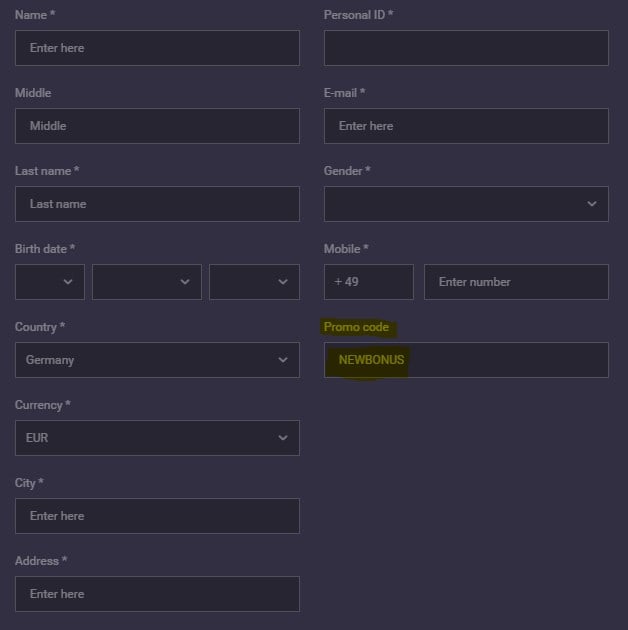The image size is (628, 630).
Task: Open the middle Birth date dropdown
Action: (x=147, y=282)
